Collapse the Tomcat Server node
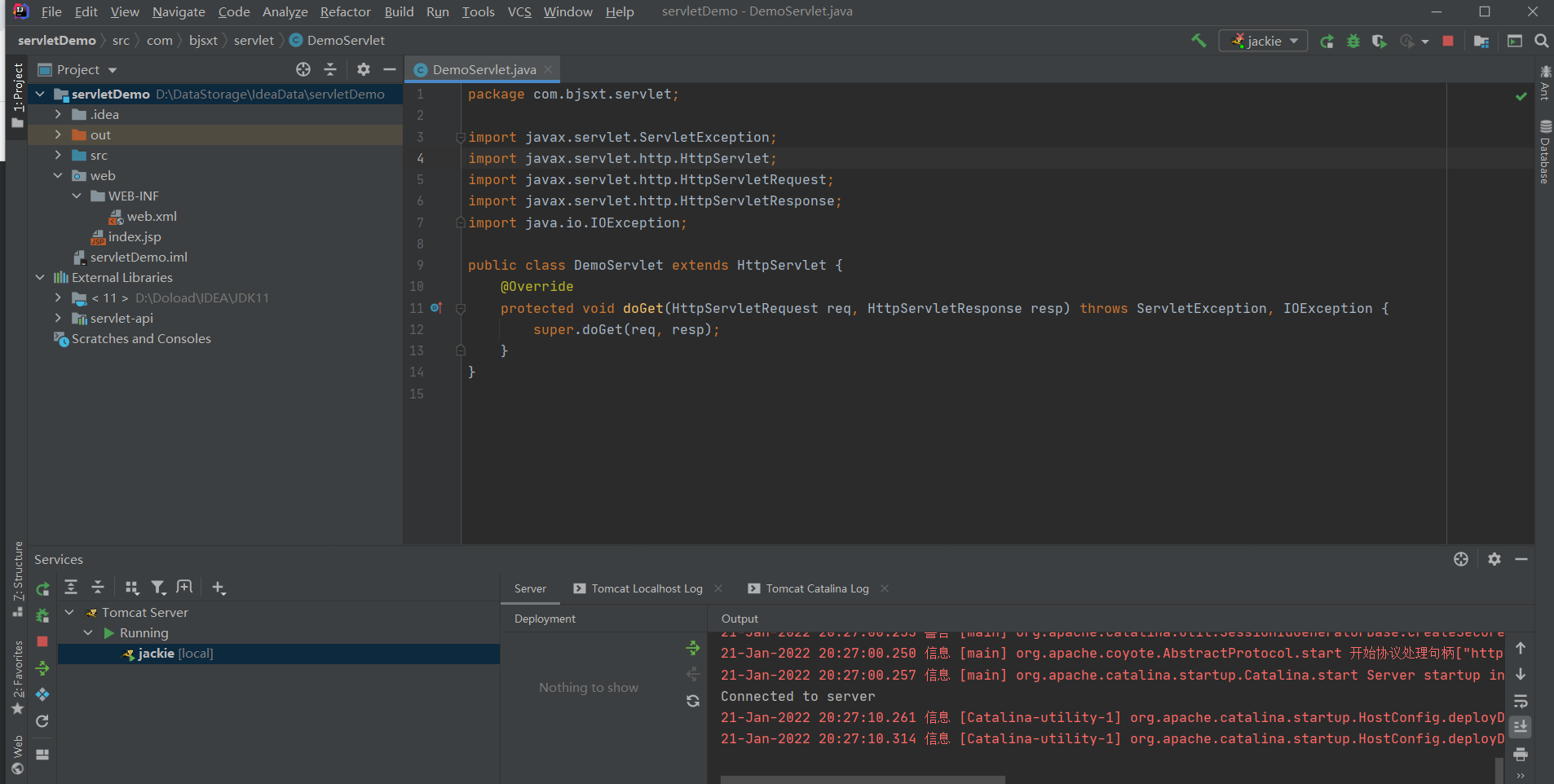 click(x=70, y=612)
